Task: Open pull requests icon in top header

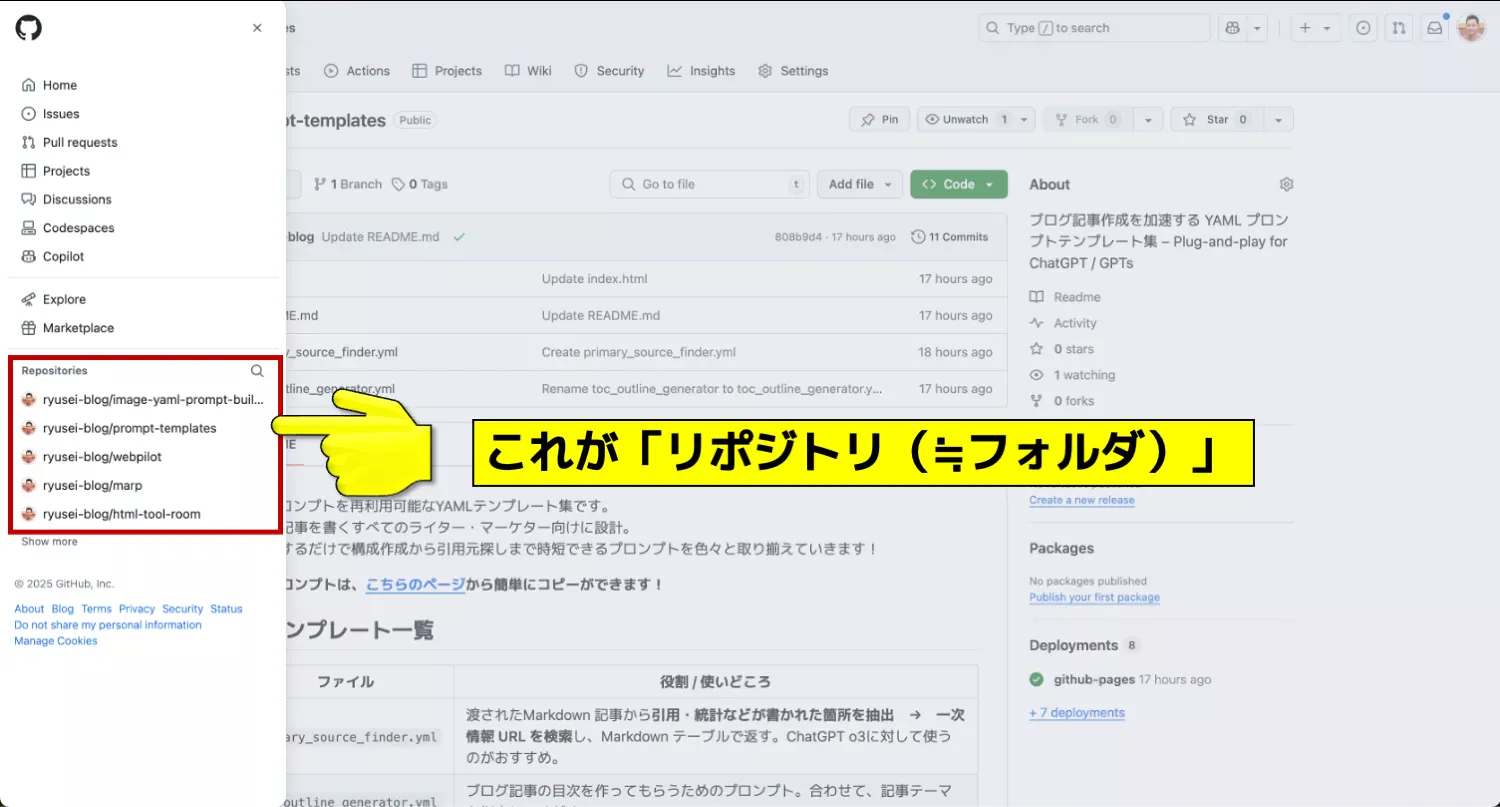Action: (x=1399, y=28)
